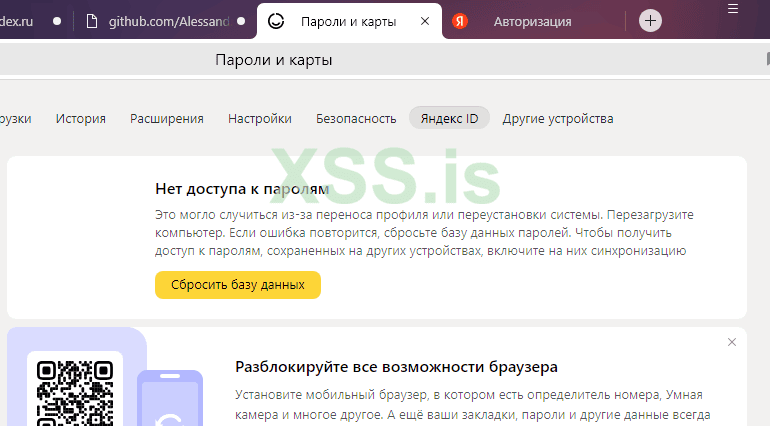Click the Нет доступа к паролям heading
The width and height of the screenshot is (770, 426).
click(x=242, y=189)
